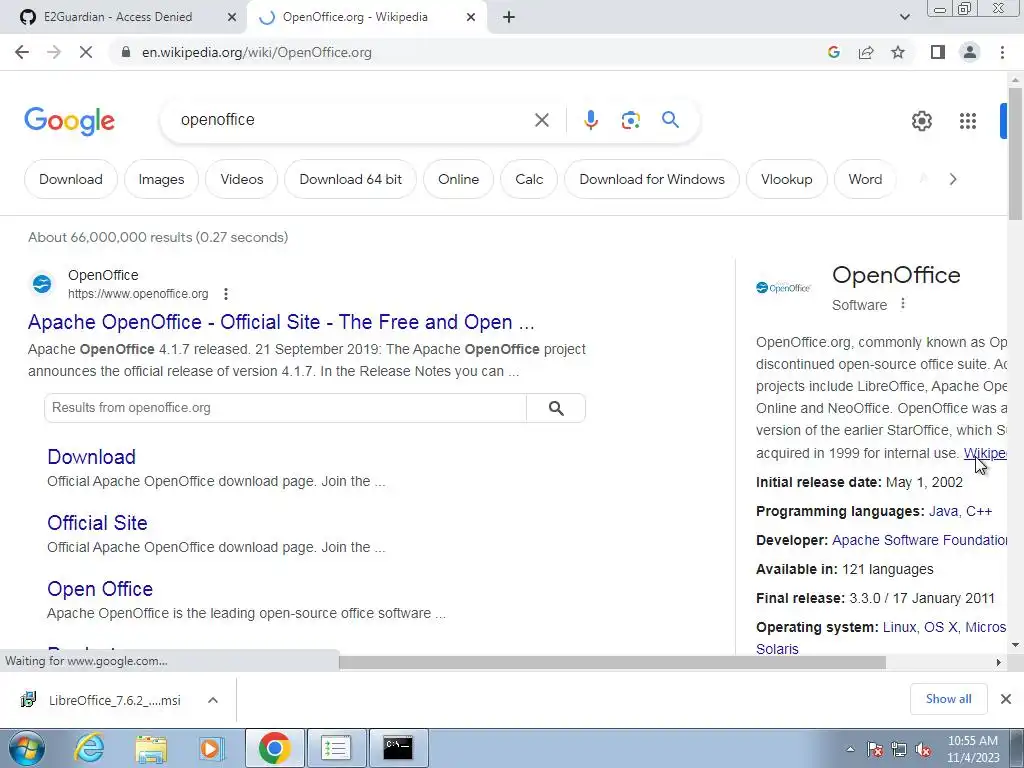
Task: Show more search filter chips
Action: click(x=953, y=179)
